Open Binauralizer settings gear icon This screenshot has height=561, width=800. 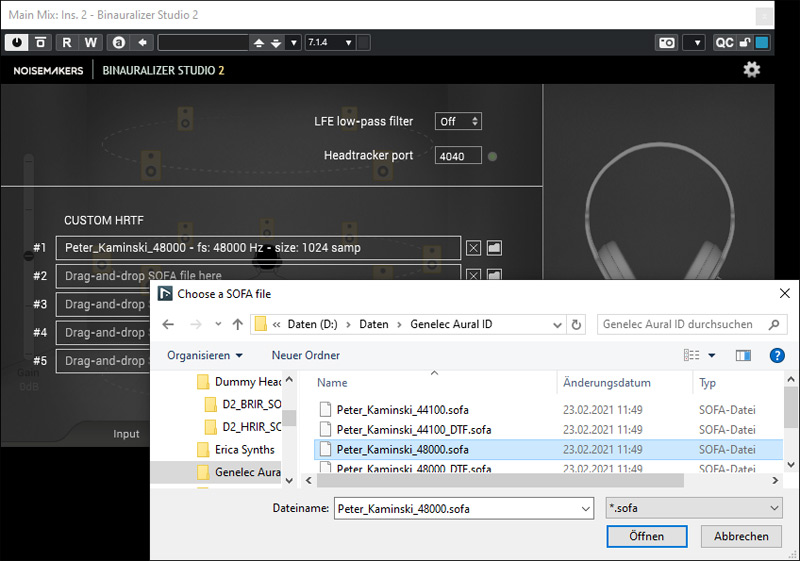tap(751, 69)
